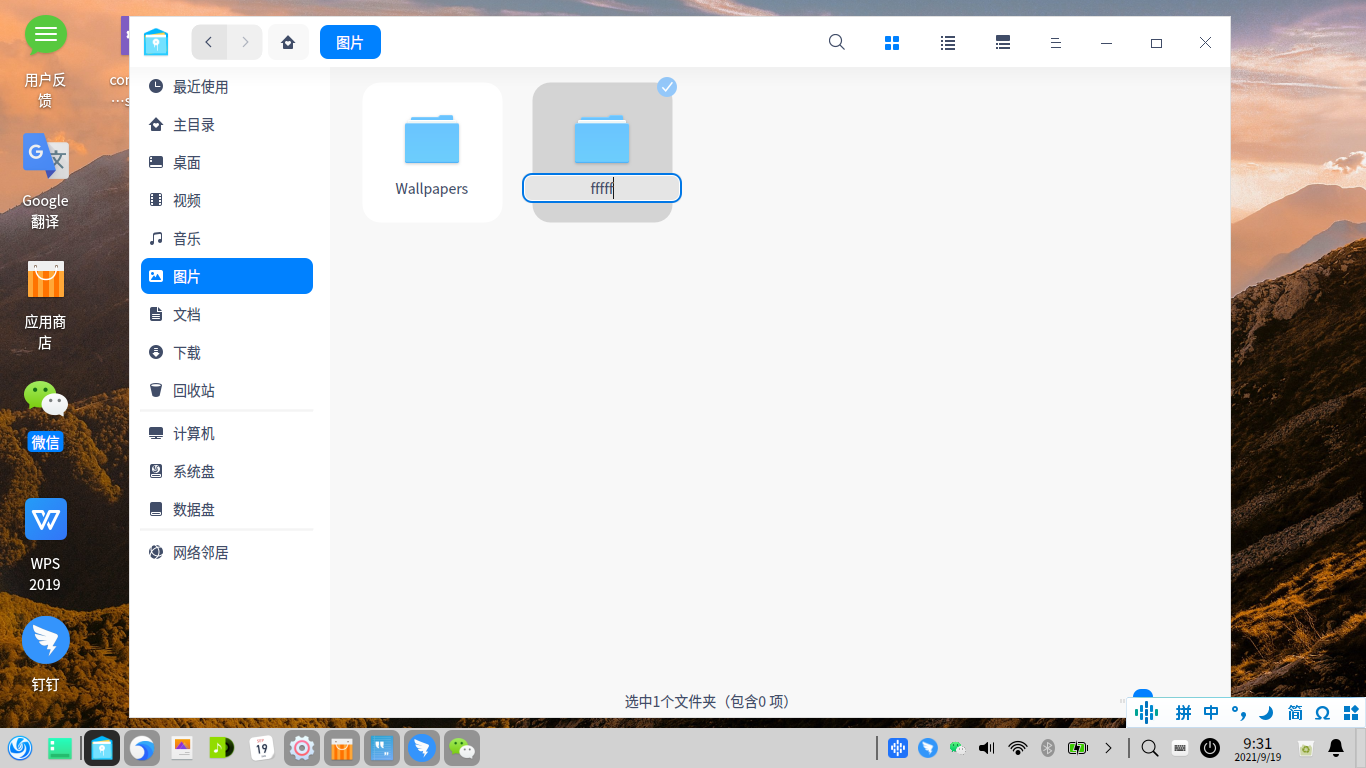The width and height of the screenshot is (1366, 768).
Task: Switch to list view
Action: click(x=948, y=43)
